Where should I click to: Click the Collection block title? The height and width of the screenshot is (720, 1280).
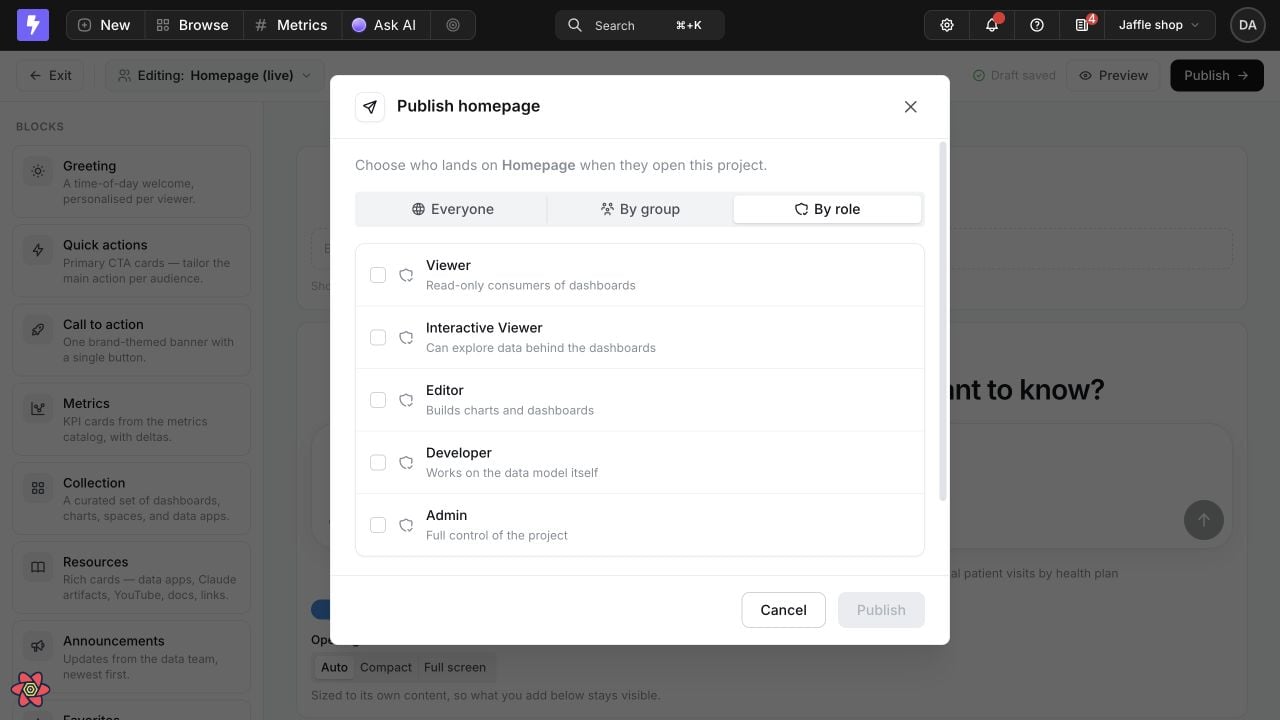tap(94, 483)
